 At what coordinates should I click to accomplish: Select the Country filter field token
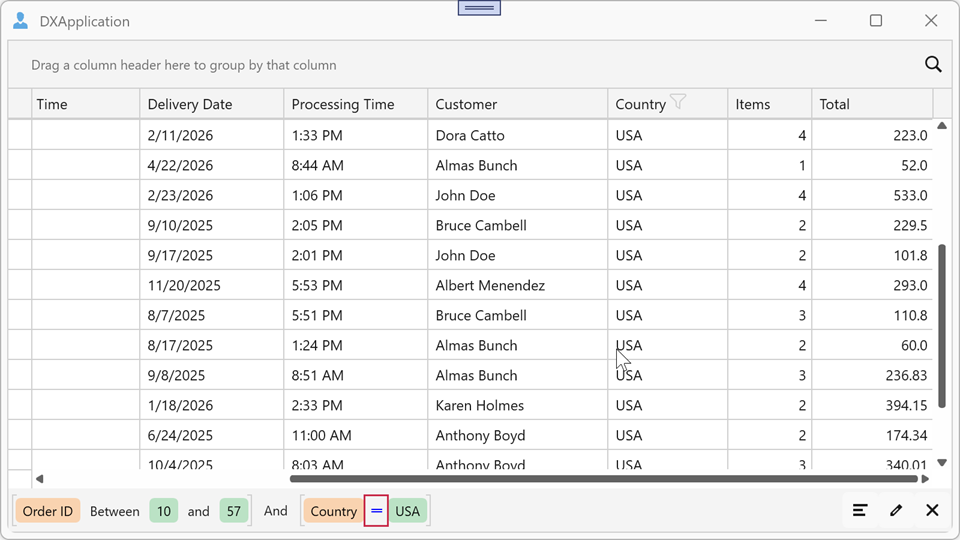click(x=333, y=511)
